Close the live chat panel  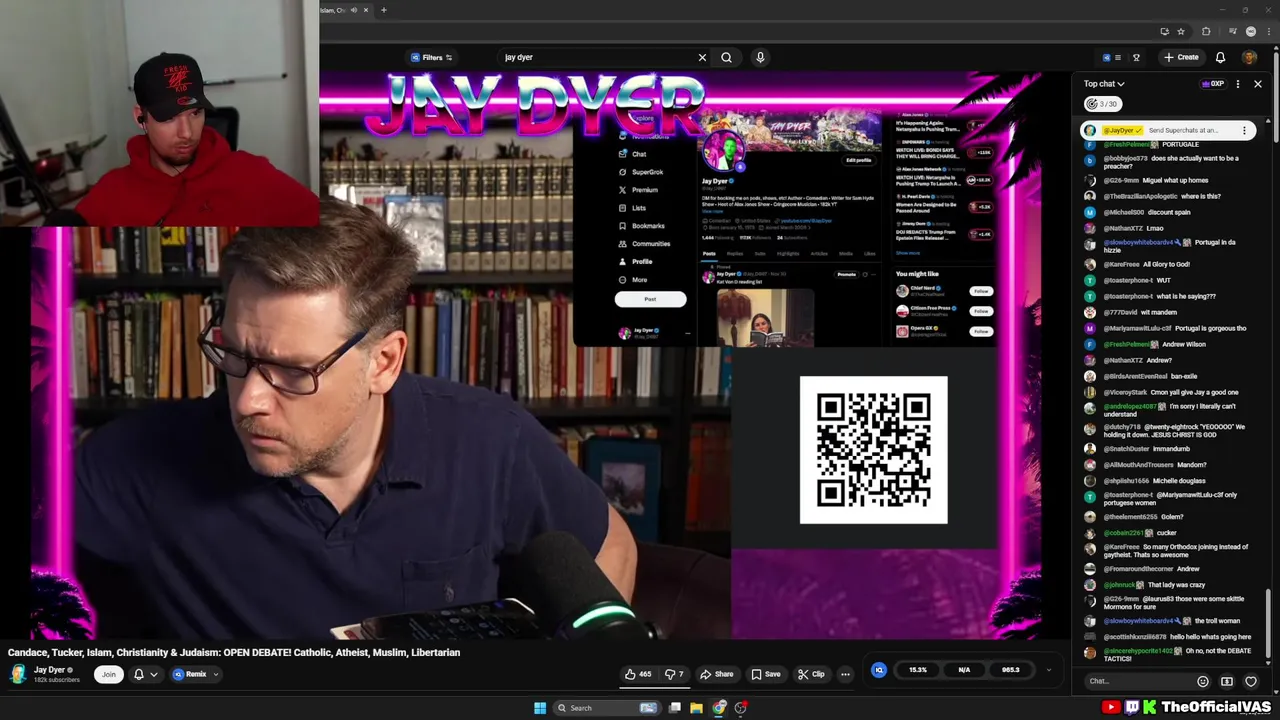(1258, 84)
